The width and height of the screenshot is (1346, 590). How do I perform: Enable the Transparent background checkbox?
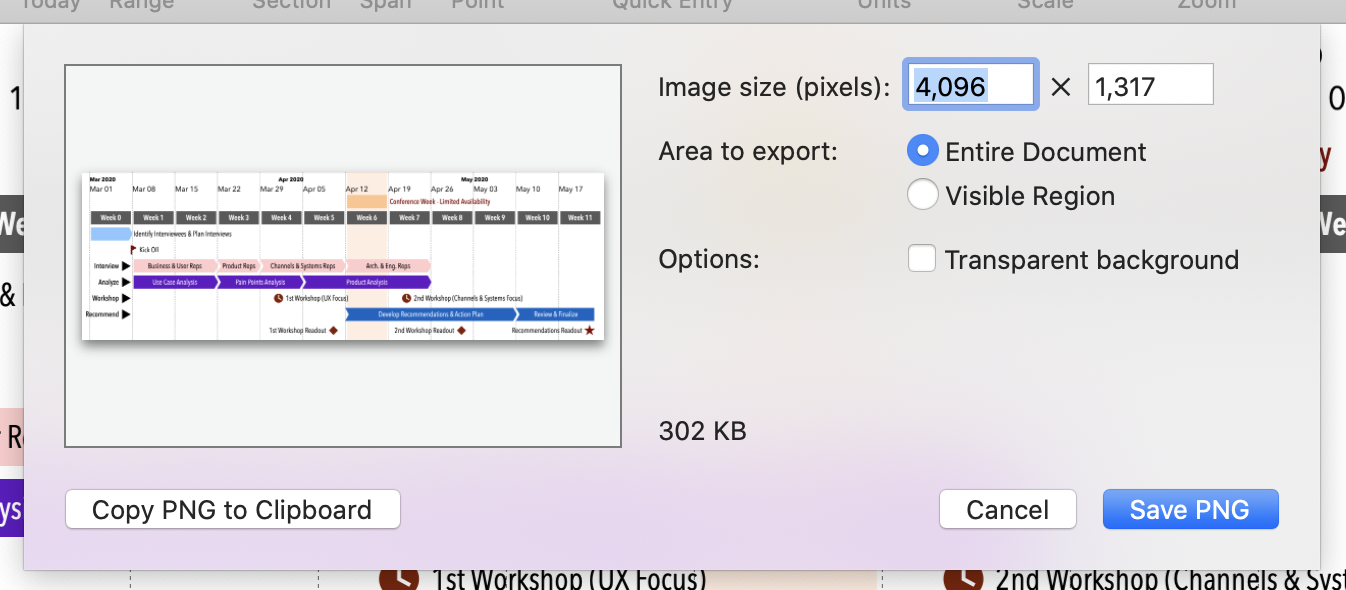coord(922,260)
